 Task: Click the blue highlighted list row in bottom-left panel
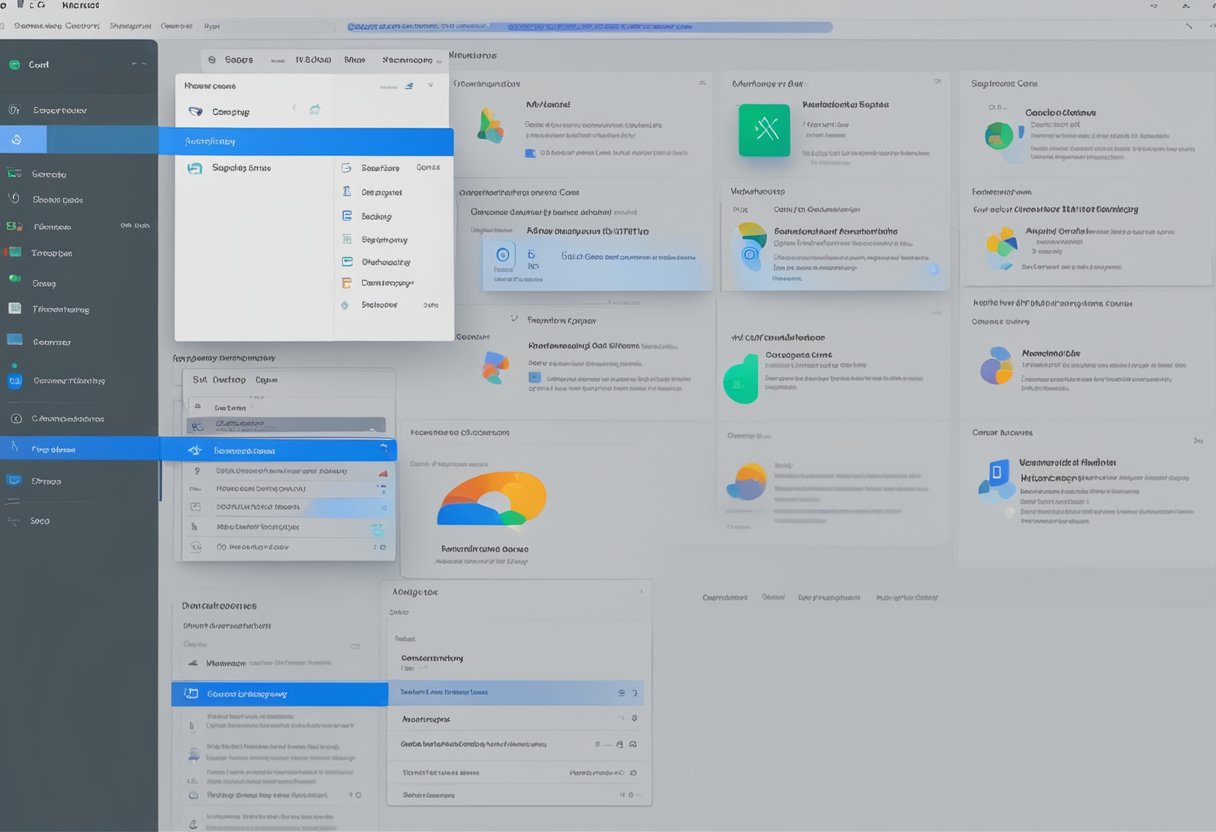coord(280,694)
